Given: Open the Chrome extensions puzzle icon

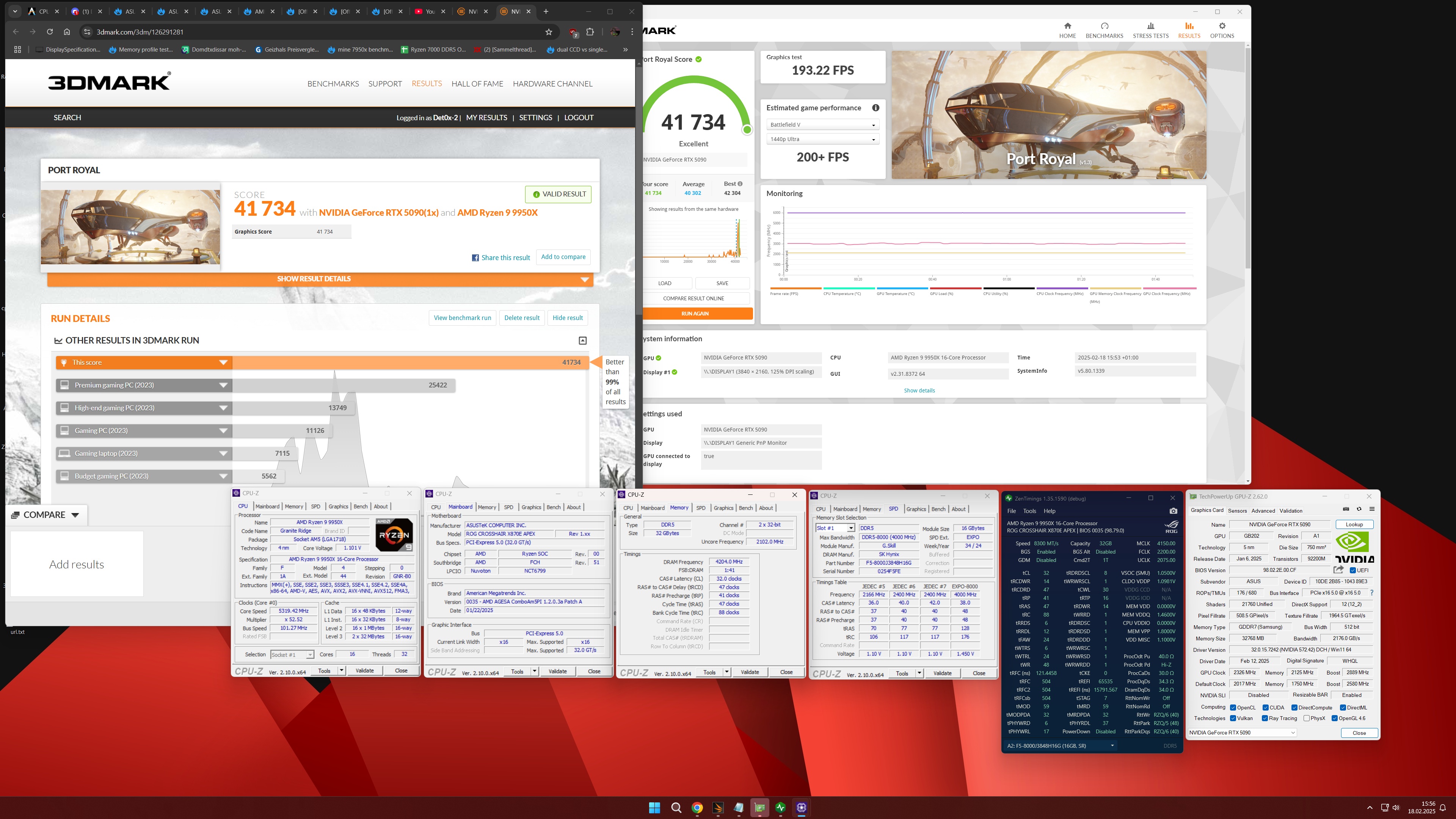Looking at the screenshot, I should click(590, 32).
